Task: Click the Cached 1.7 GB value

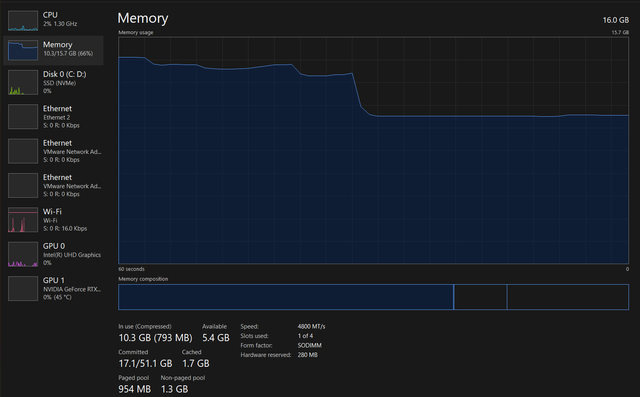Action: [x=196, y=363]
